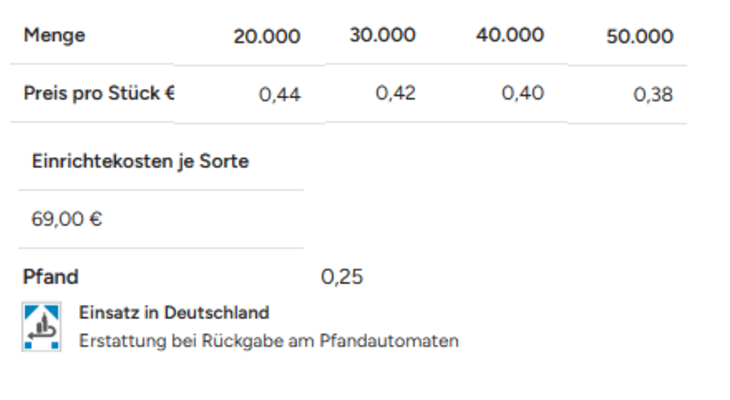Click the Pfand label
This screenshot has height=400, width=730.
51,277
